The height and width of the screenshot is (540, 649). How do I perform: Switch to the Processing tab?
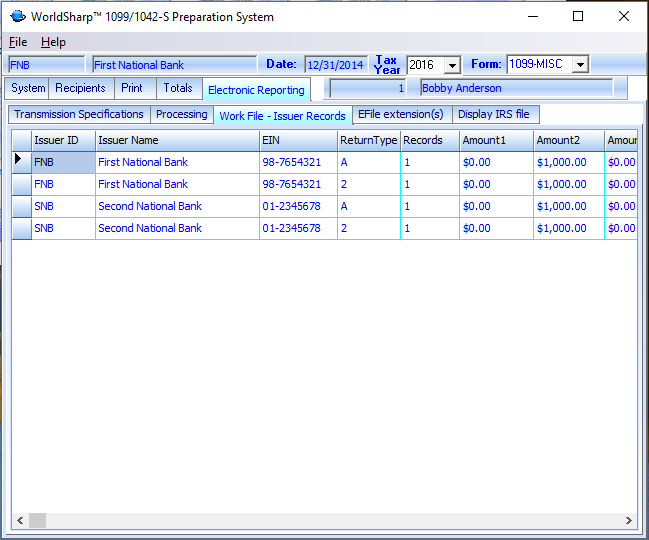[x=182, y=115]
